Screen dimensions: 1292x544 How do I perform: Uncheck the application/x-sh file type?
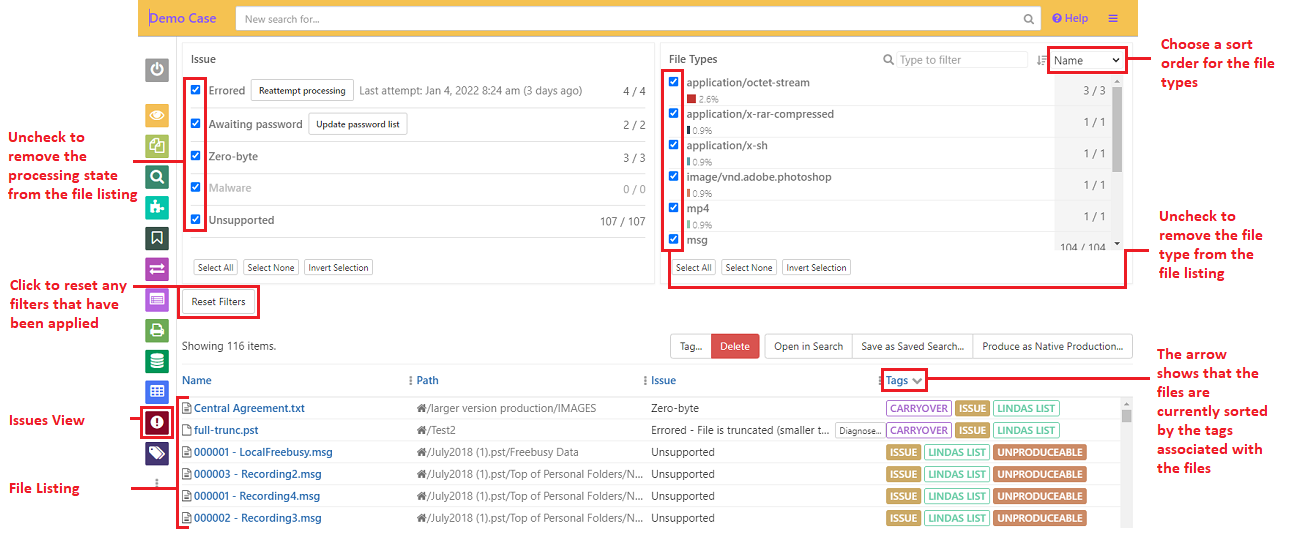pyautogui.click(x=673, y=145)
